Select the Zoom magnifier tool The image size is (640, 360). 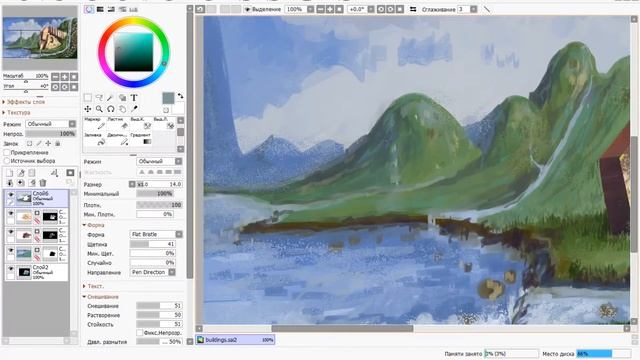[99, 109]
